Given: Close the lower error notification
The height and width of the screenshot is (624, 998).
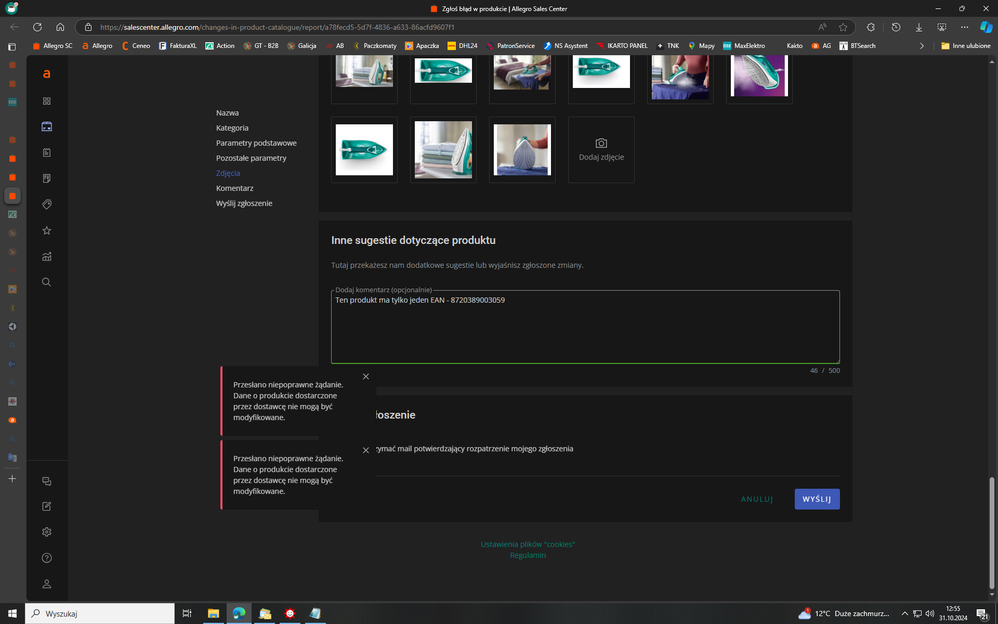Looking at the screenshot, I should (366, 450).
